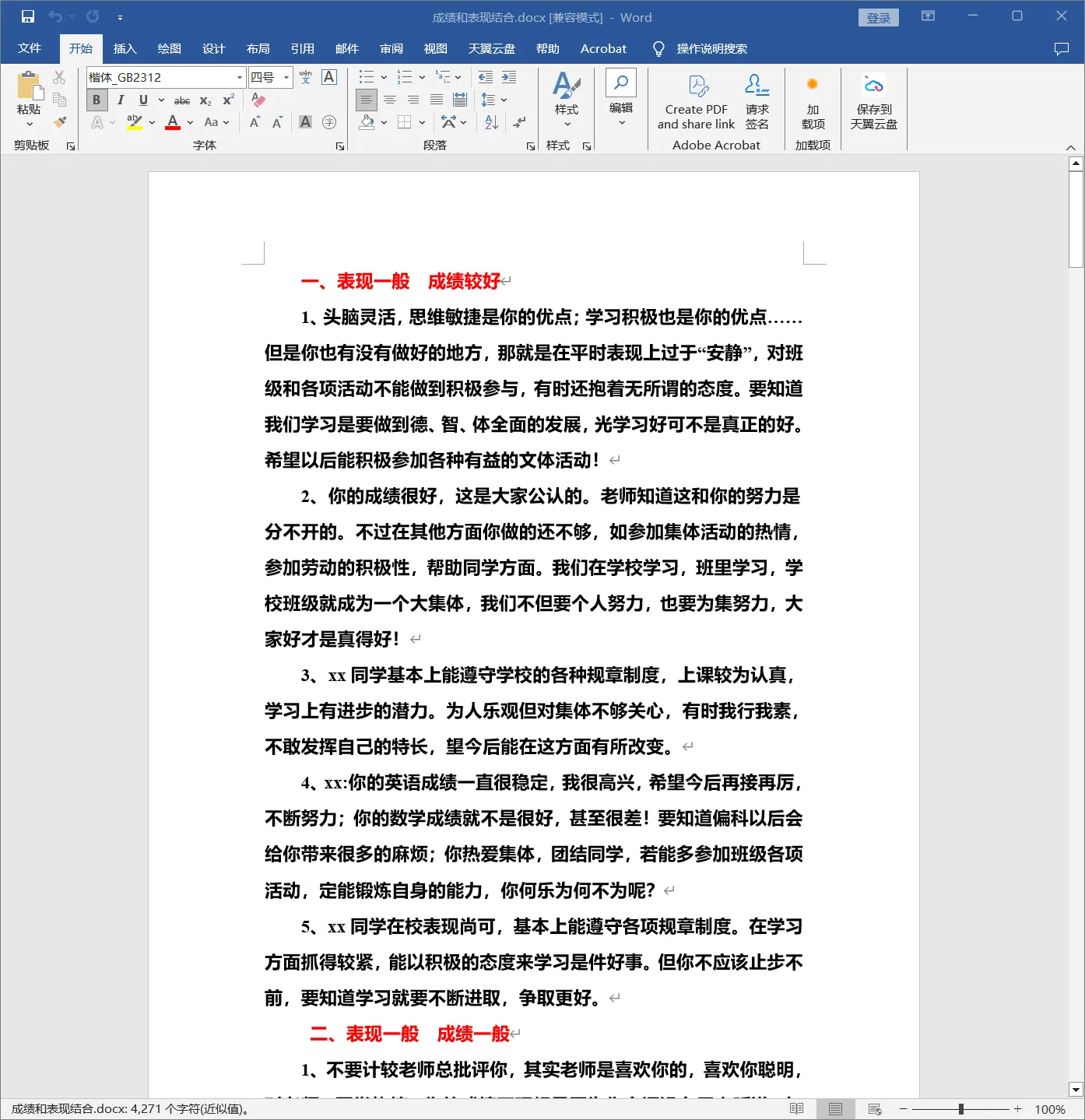Switch to the Acrobat tab
This screenshot has height=1120, width=1085.
tap(603, 48)
